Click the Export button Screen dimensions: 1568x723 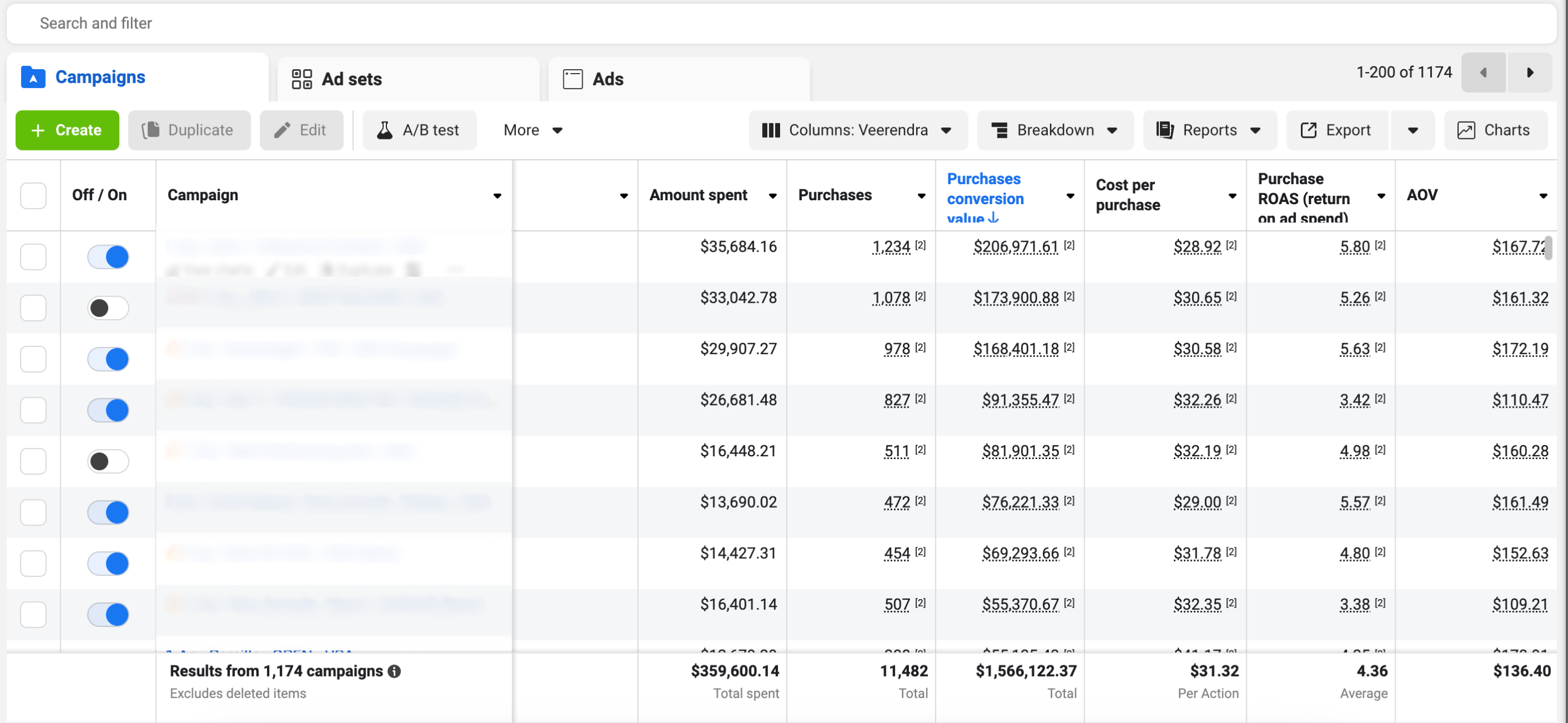(1336, 130)
